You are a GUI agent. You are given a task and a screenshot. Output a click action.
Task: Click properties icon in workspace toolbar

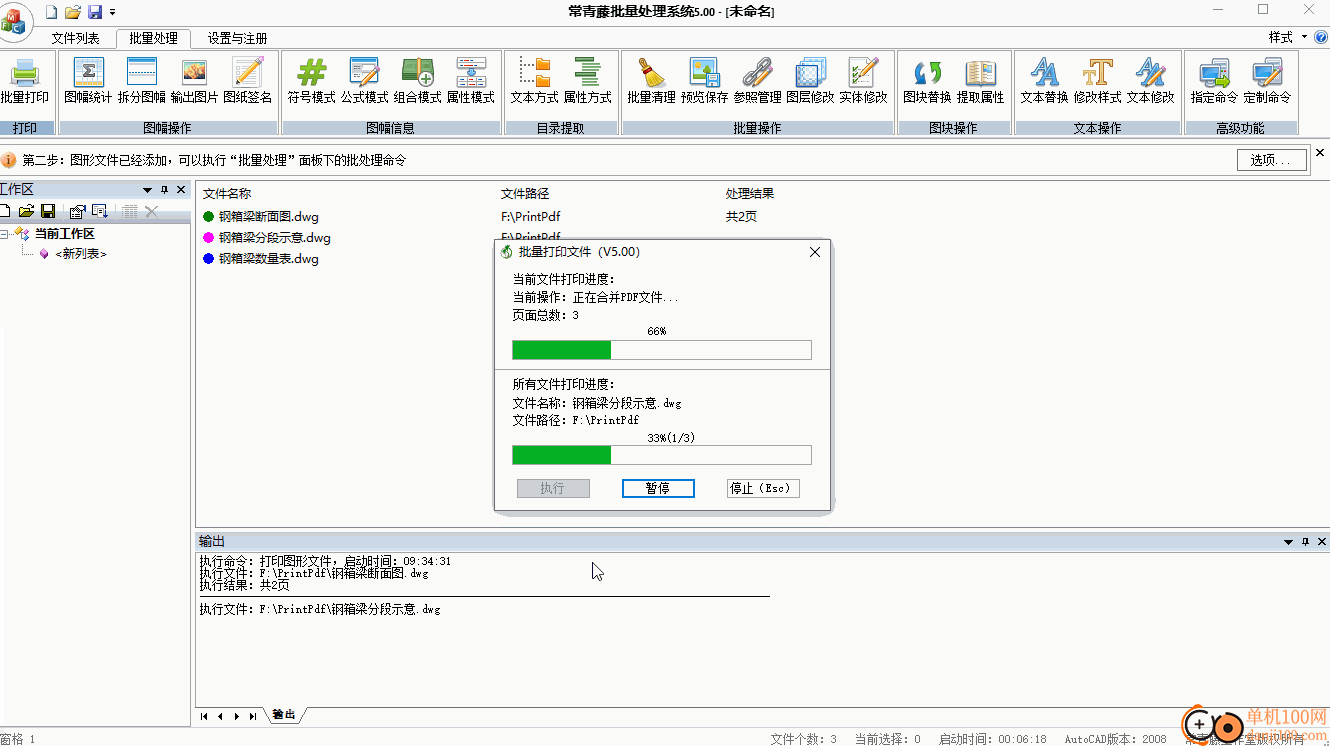(77, 211)
